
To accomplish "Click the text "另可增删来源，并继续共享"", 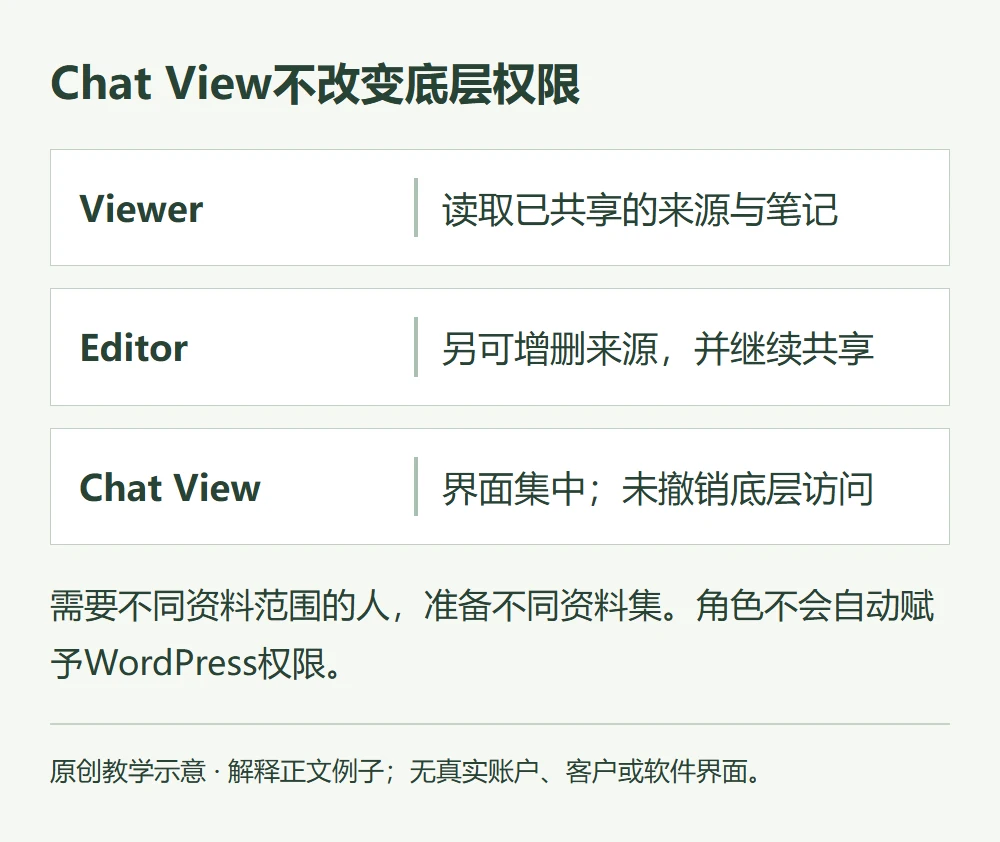I will pos(658,348).
